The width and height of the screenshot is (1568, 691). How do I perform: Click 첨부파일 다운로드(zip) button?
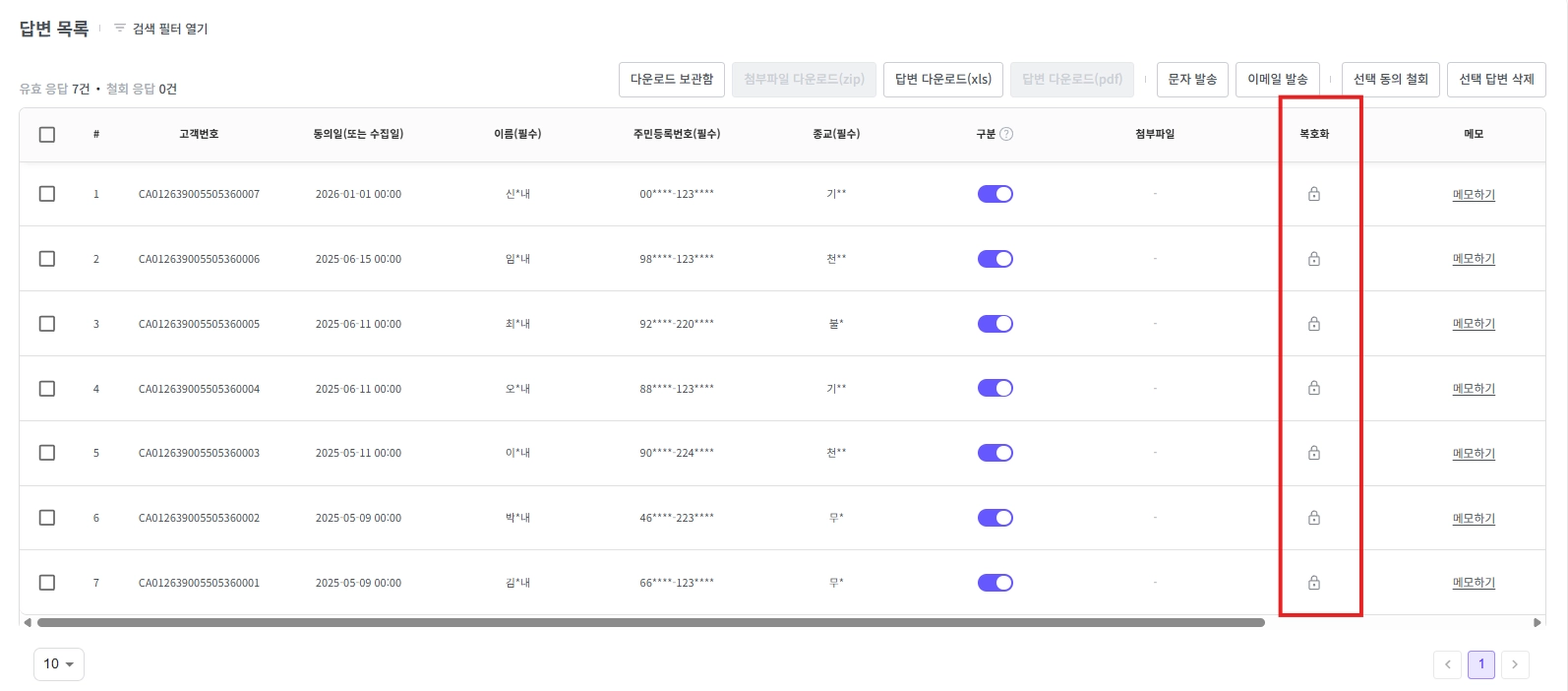(x=804, y=79)
